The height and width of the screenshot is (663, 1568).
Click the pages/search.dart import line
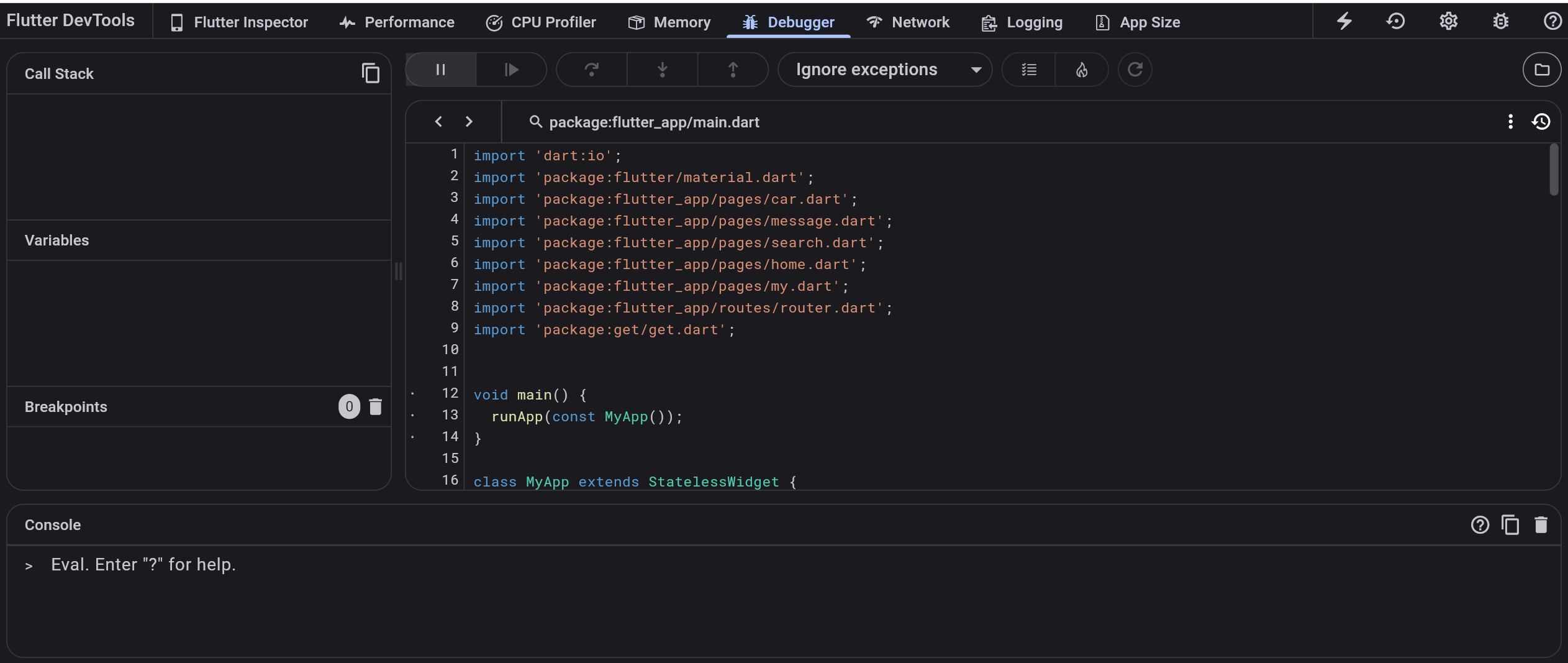point(678,242)
